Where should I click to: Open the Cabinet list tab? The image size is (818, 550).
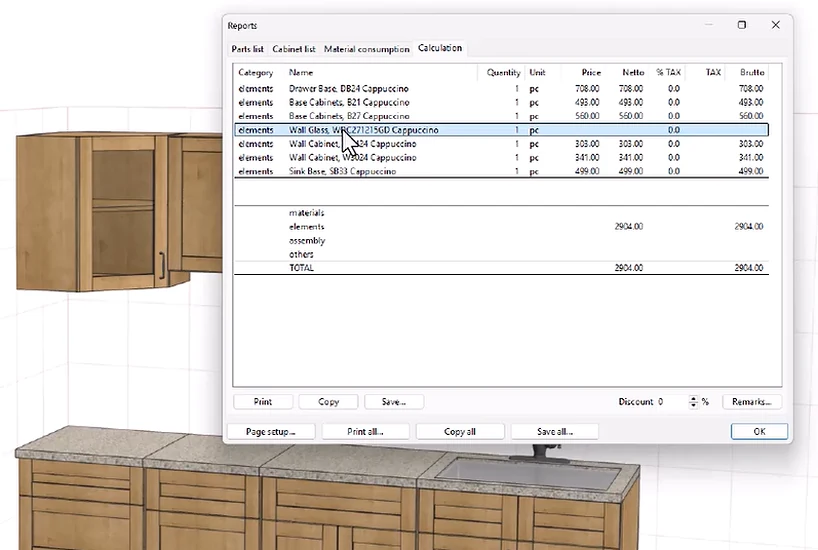coord(294,49)
